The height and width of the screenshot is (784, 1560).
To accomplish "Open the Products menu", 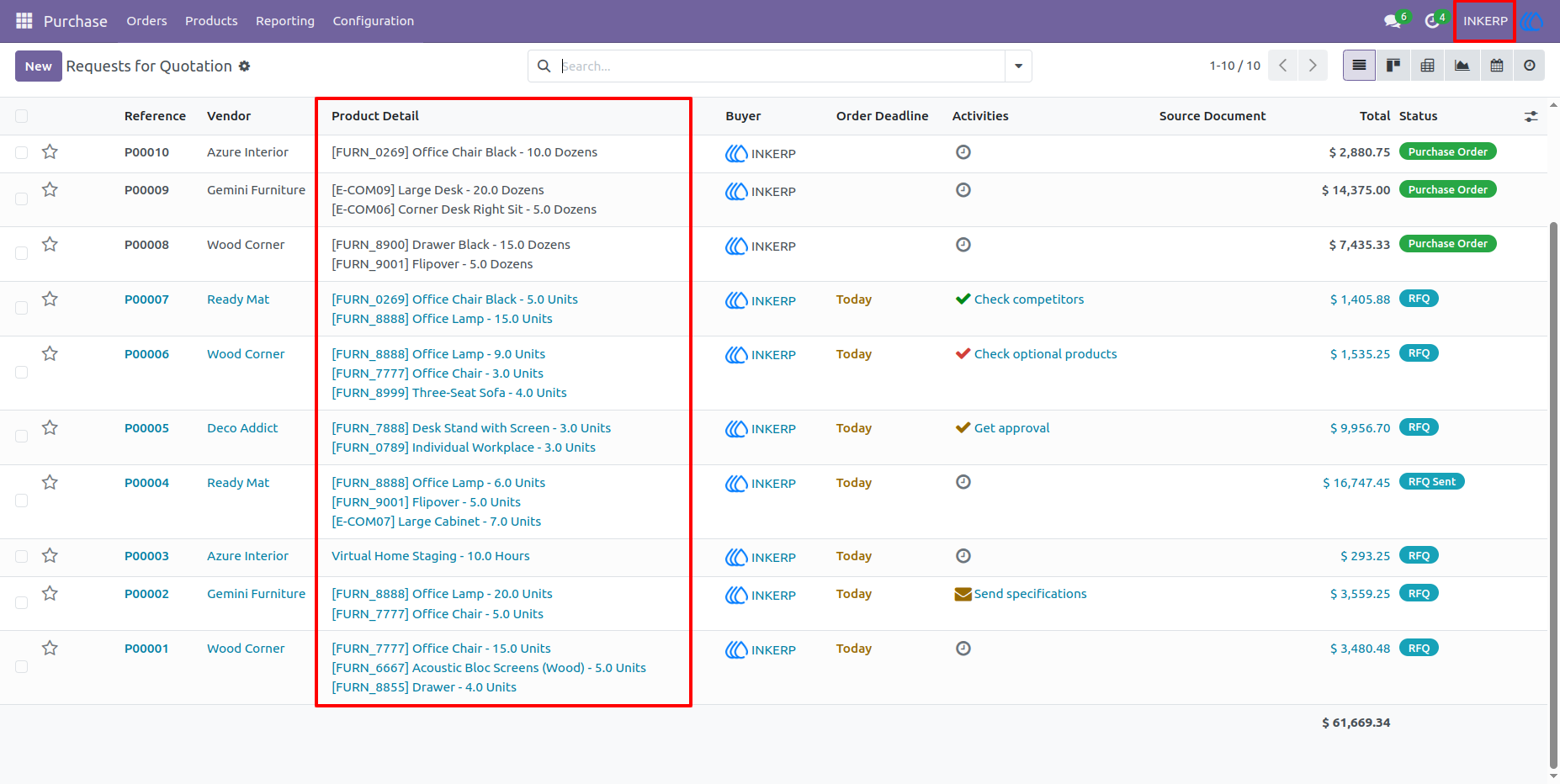I will [x=211, y=21].
